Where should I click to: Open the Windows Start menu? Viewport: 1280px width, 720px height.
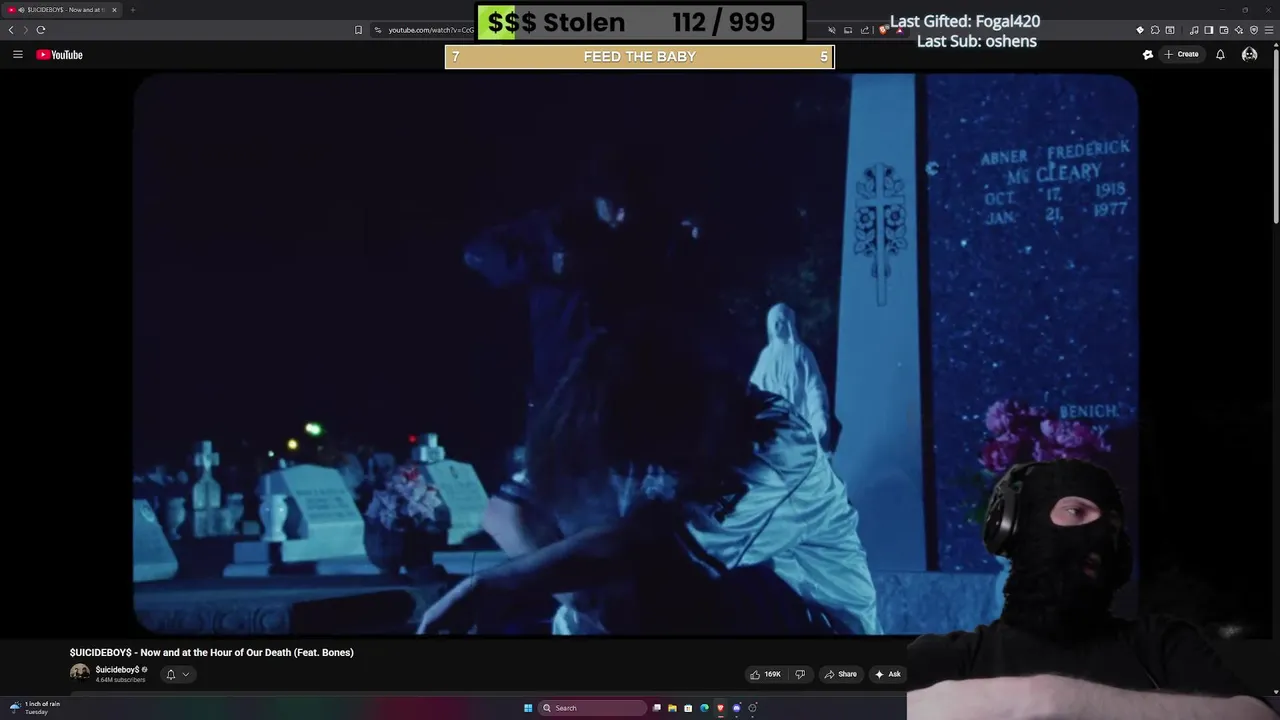click(x=528, y=708)
